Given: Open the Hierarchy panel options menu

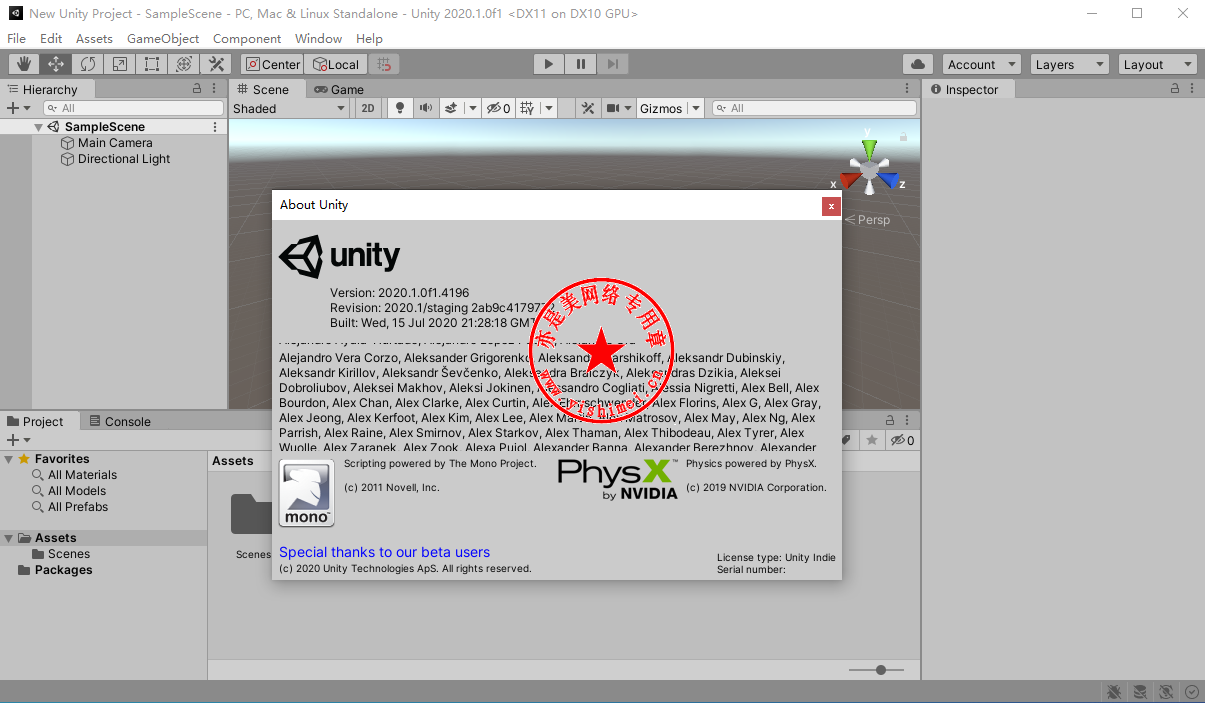Looking at the screenshot, I should tap(215, 89).
